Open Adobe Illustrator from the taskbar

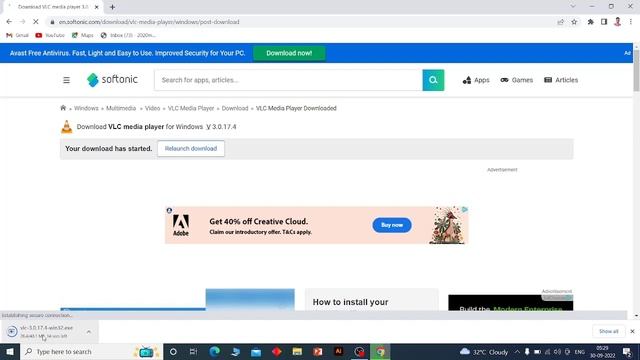click(x=338, y=351)
